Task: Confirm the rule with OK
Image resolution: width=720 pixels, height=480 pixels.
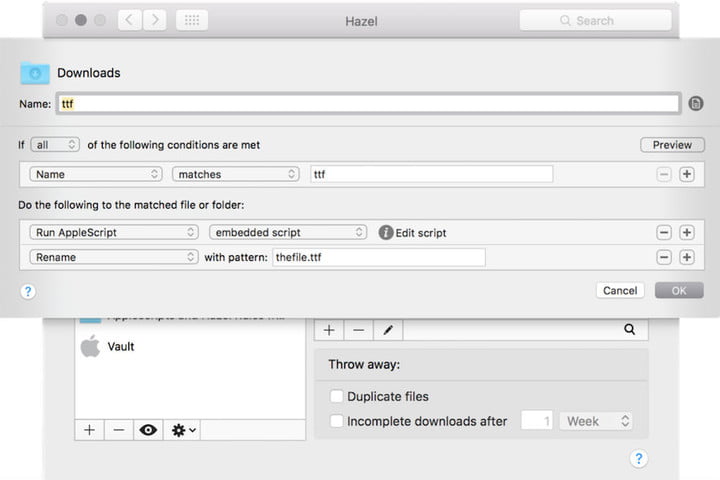Action: click(x=679, y=291)
